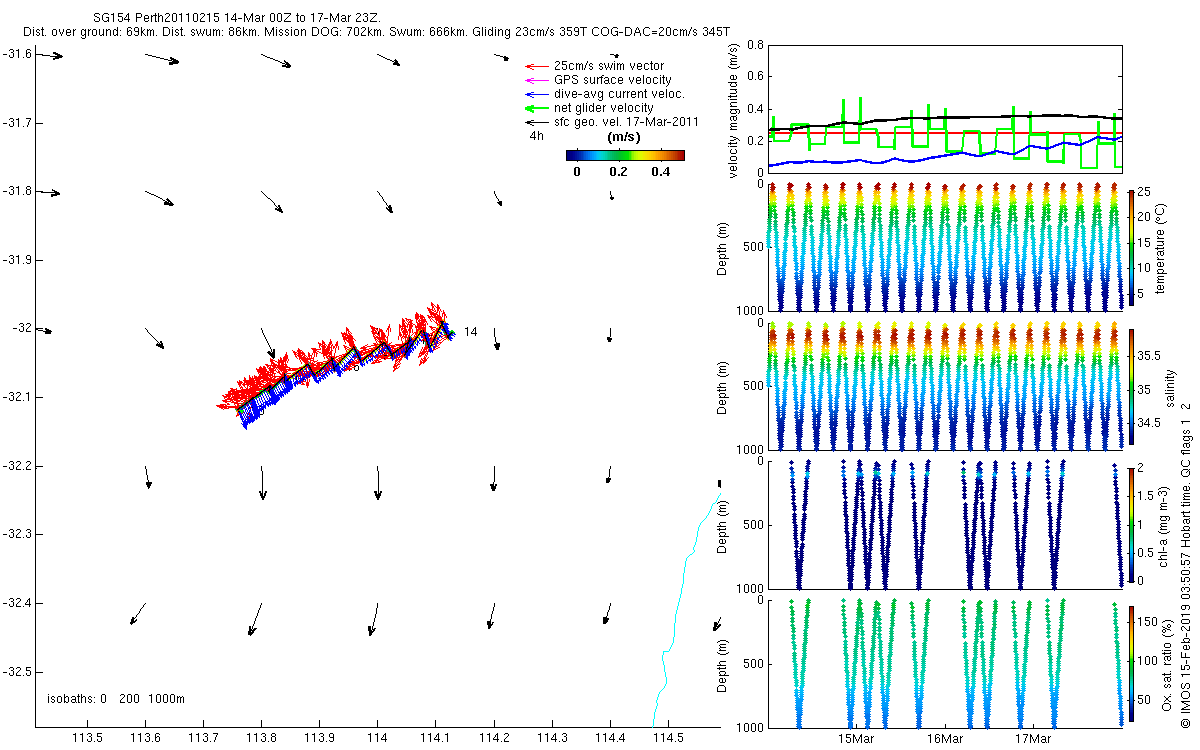The image size is (1200, 750).
Task: Click the velocity (m/s) horizontal colorbar
Action: pyautogui.click(x=625, y=155)
